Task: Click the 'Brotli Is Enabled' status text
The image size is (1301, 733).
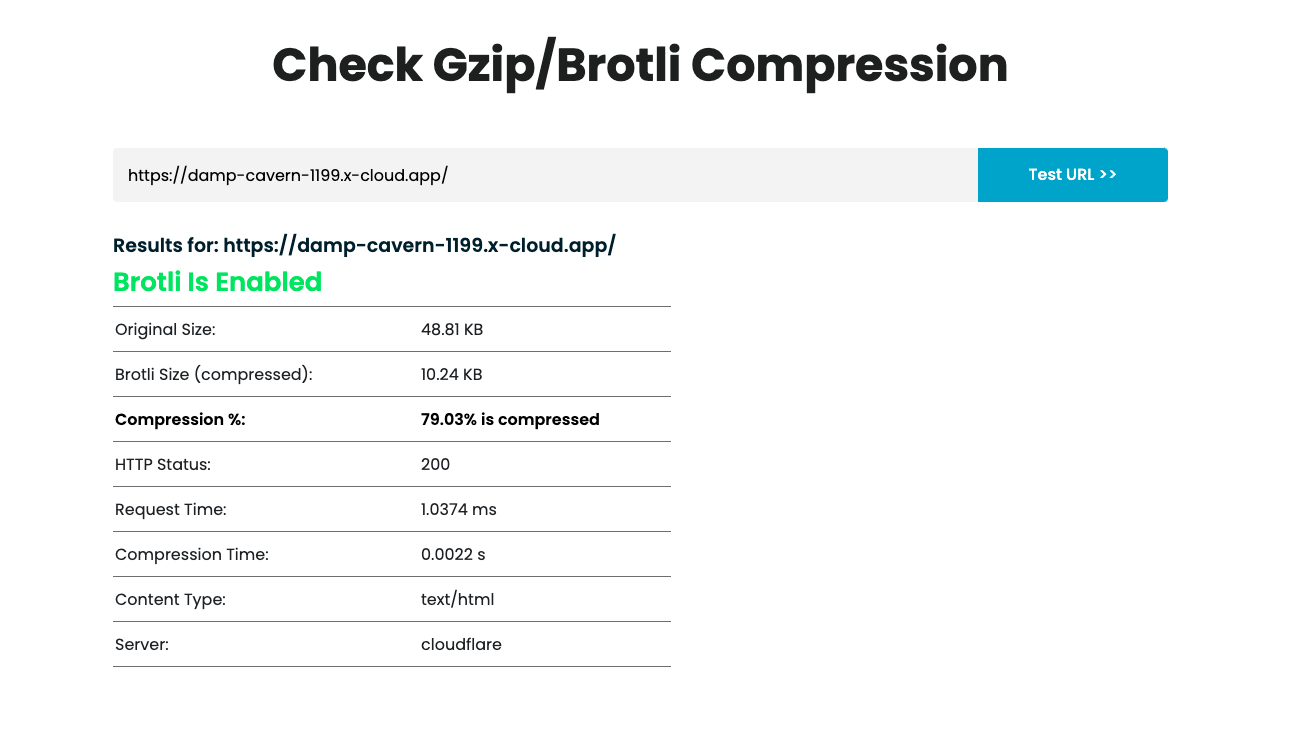Action: 217,282
